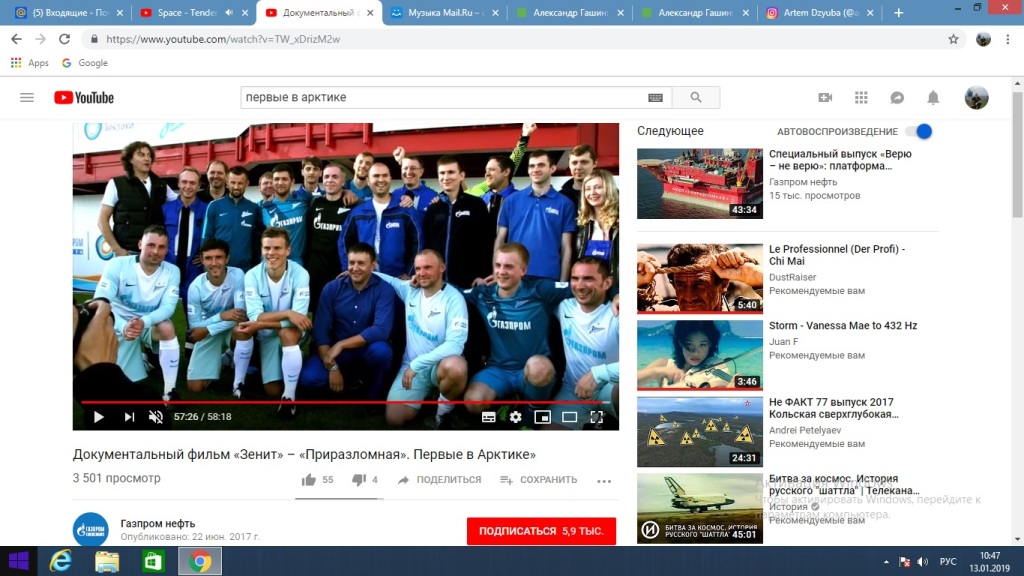This screenshot has width=1024, height=576.
Task: Open a new browser tab
Action: [x=899, y=12]
